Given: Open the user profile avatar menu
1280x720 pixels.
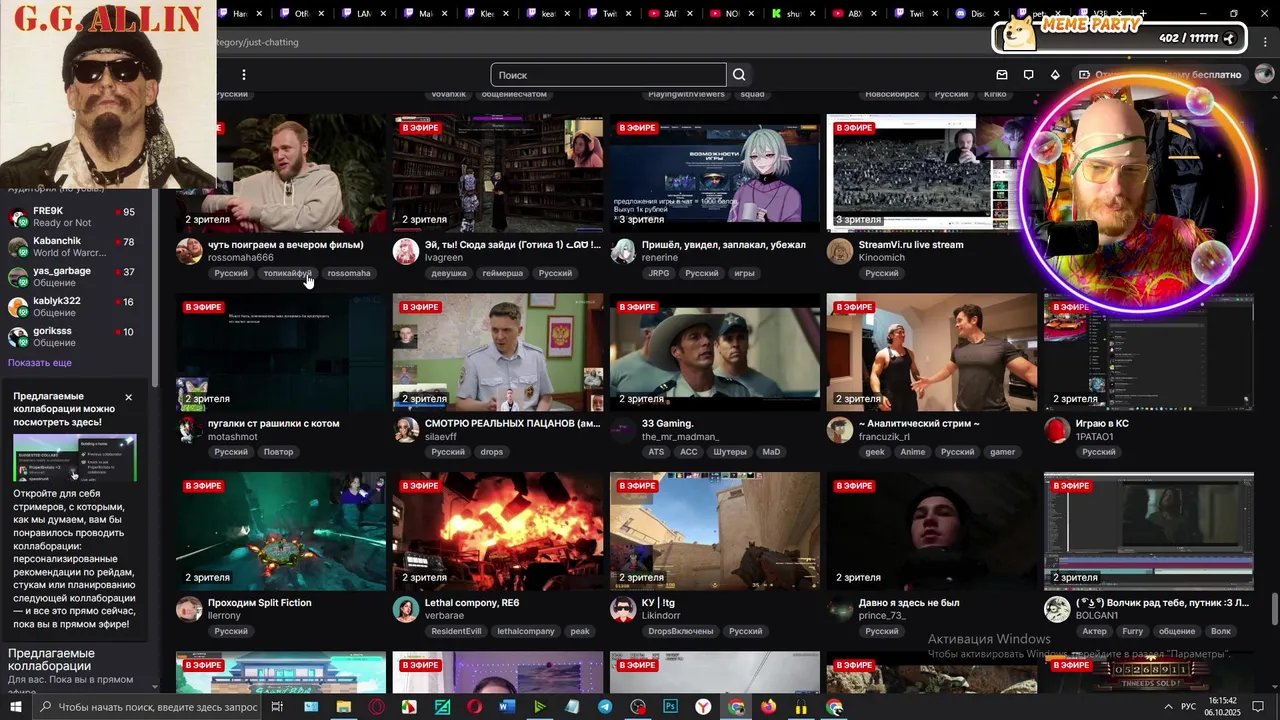Looking at the screenshot, I should pos(1264,74).
